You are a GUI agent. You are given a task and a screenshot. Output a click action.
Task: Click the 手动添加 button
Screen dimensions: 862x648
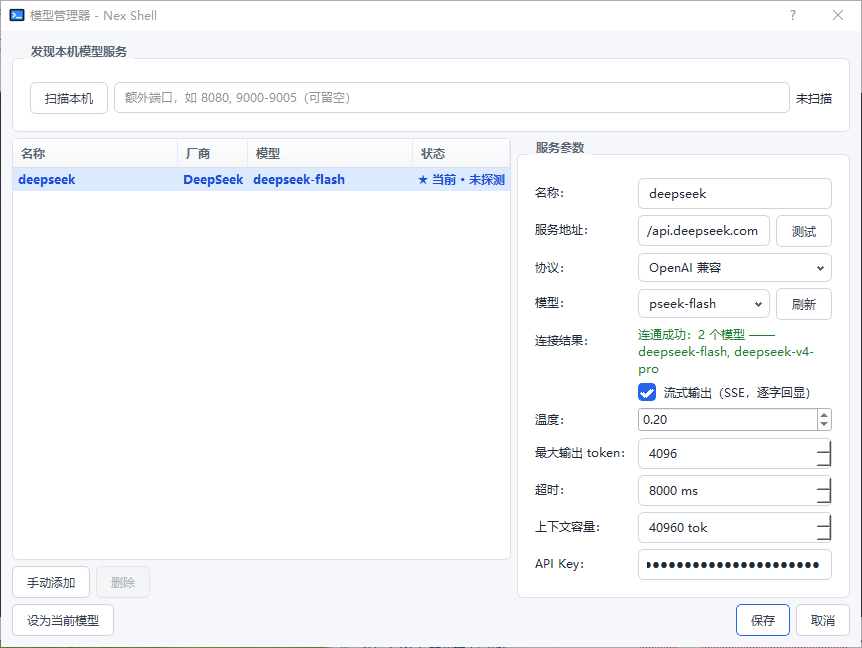[51, 582]
